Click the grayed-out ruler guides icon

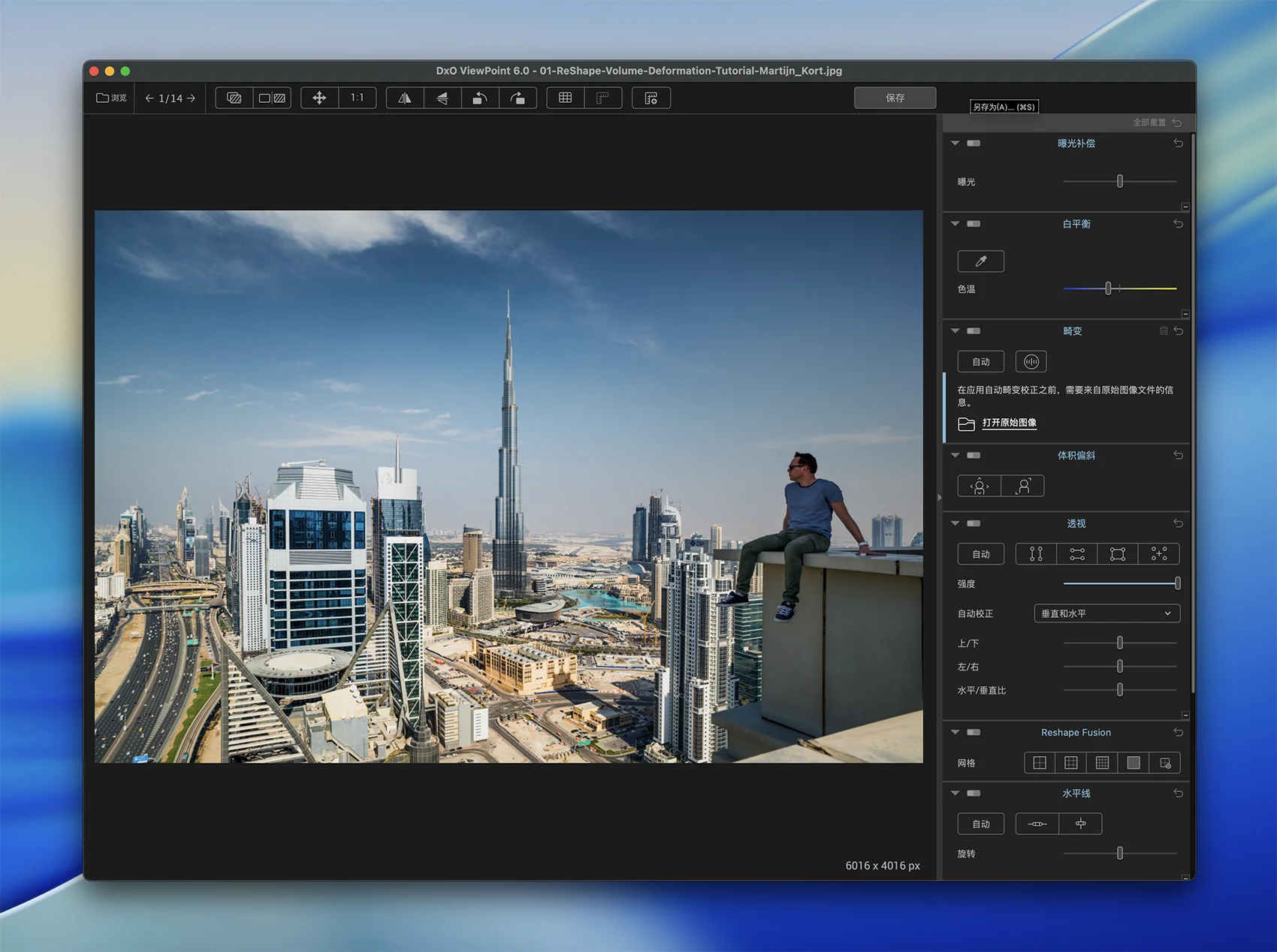point(602,98)
